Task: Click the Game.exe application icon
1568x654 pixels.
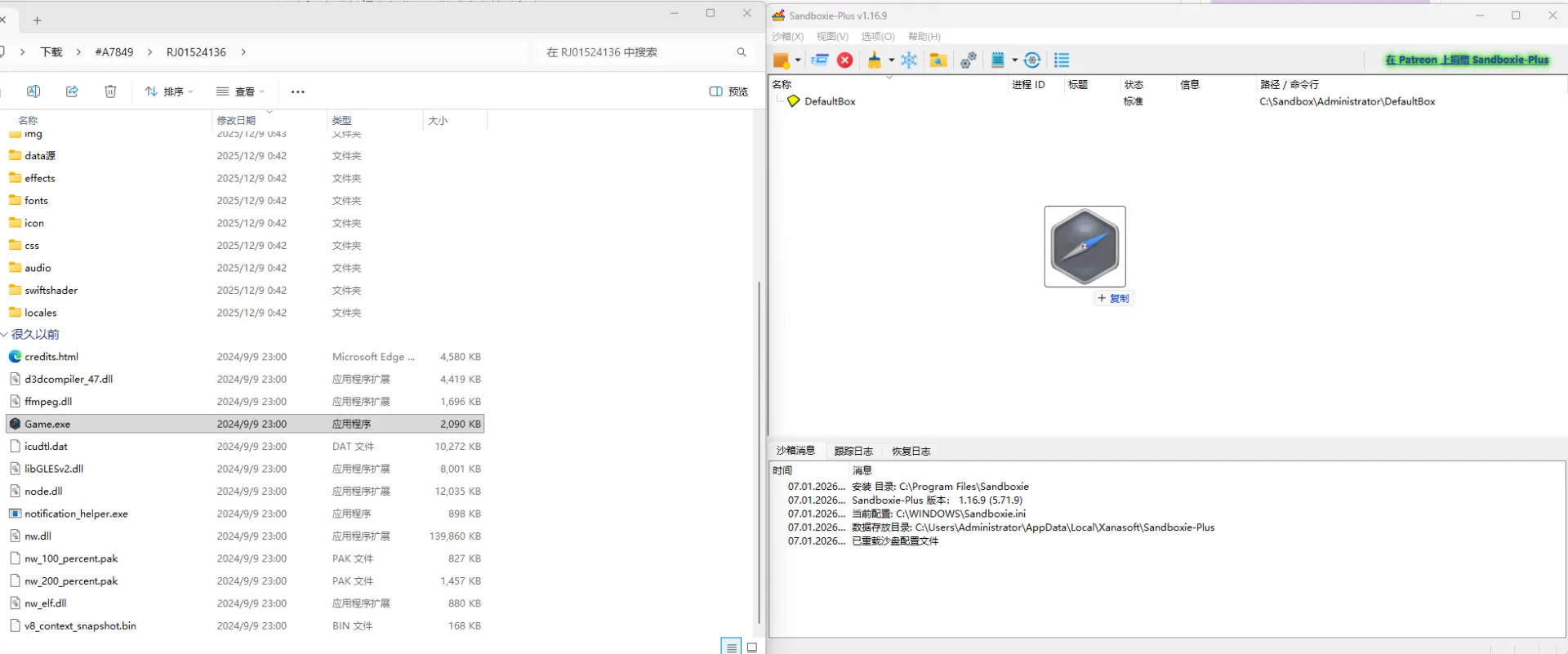Action: (15, 424)
